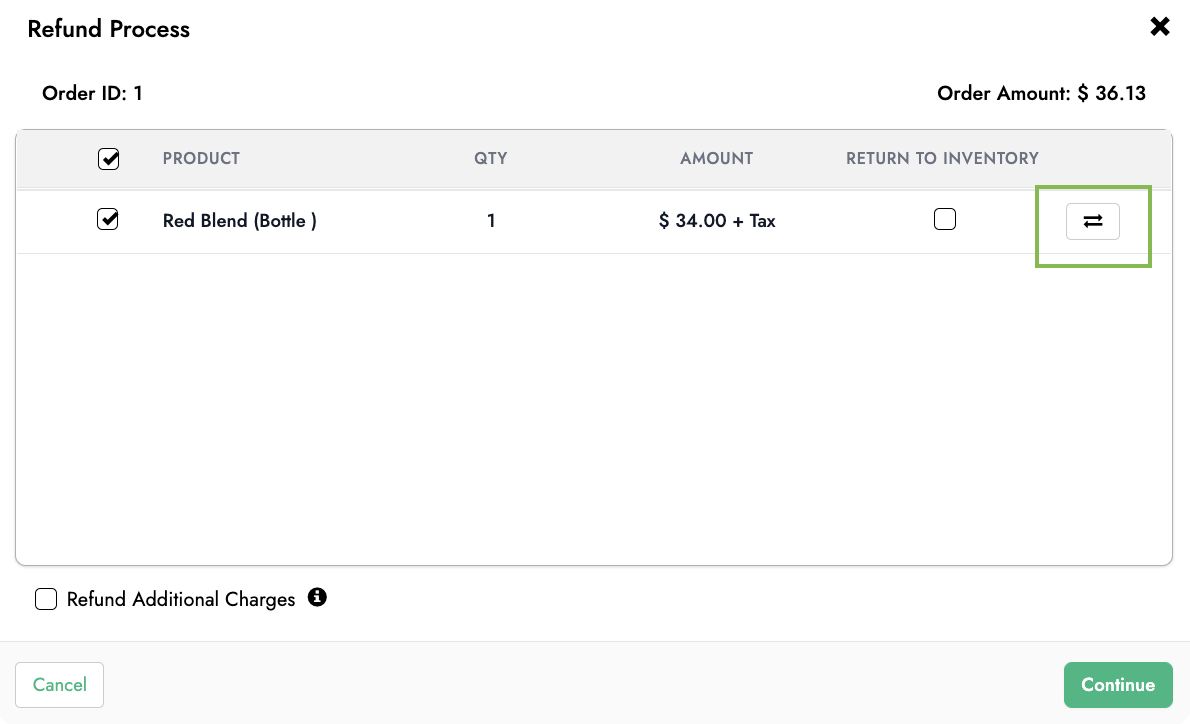Click the Order ID: 1 label
The height and width of the screenshot is (724, 1190).
tap(92, 93)
